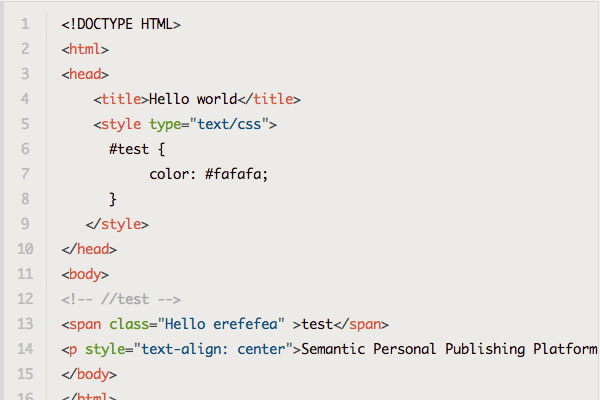Click the DOCTYPE HTML declaration
Screen dimensions: 600x400
pyautogui.click(x=121, y=24)
